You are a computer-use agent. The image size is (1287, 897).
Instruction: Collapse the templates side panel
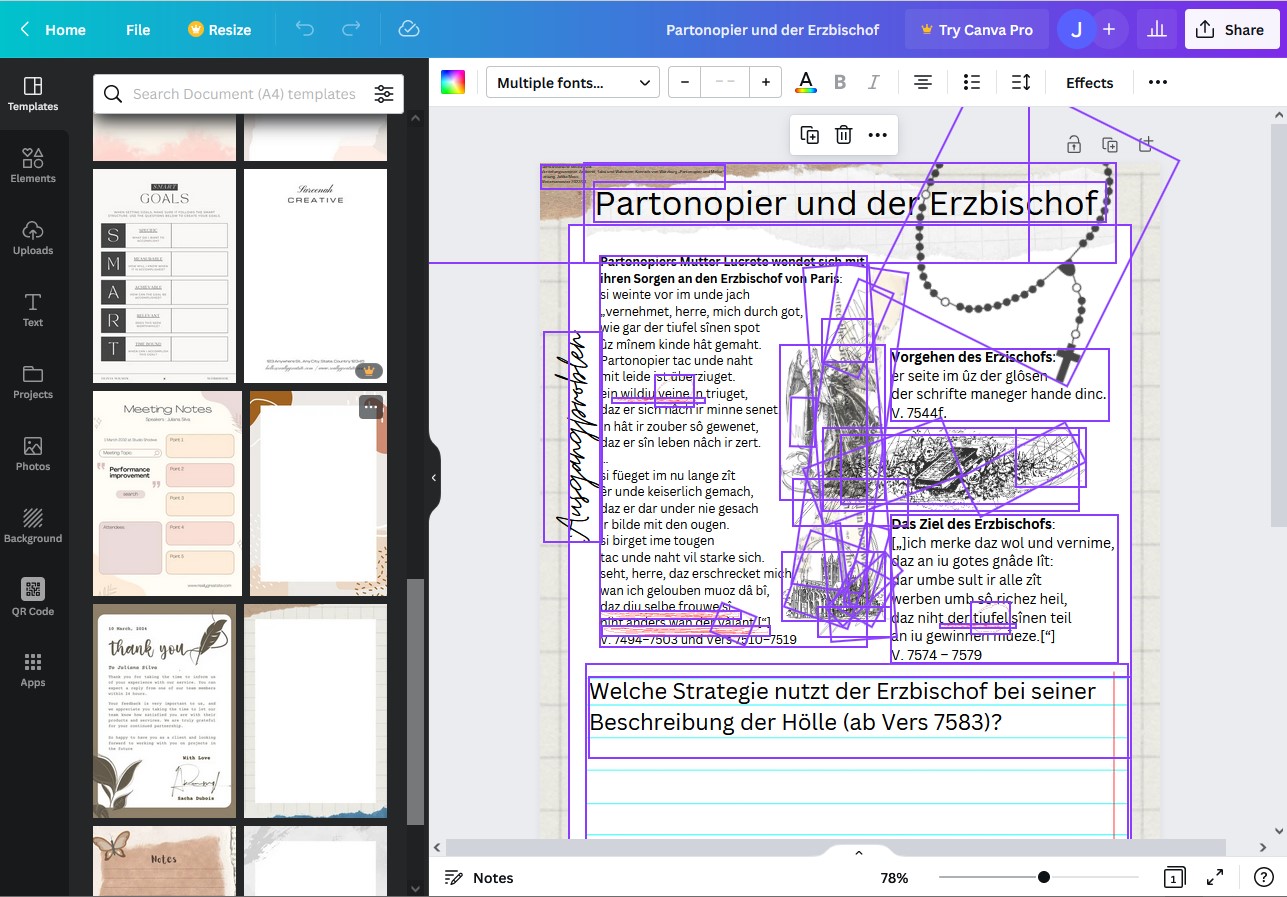pos(434,478)
